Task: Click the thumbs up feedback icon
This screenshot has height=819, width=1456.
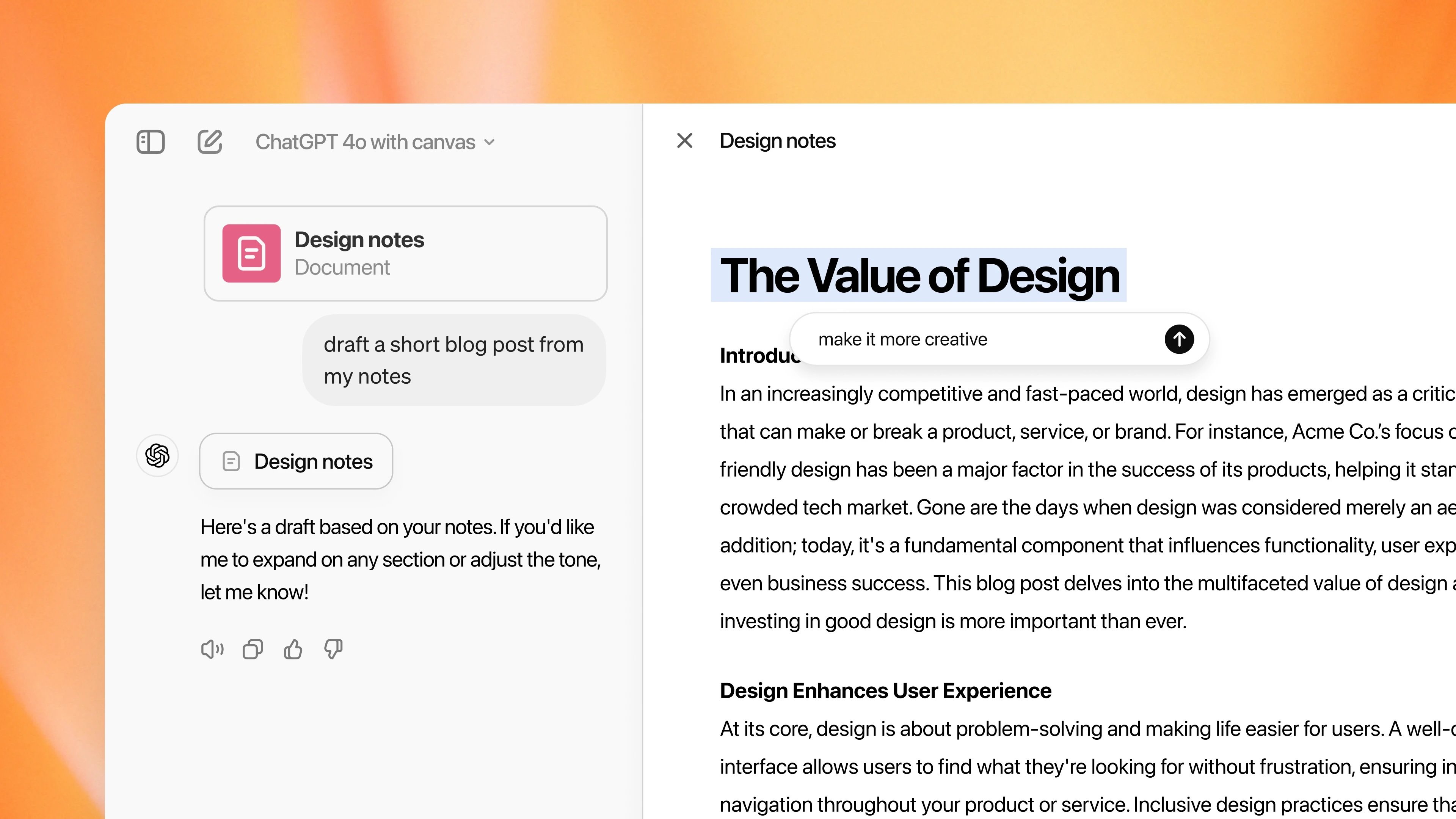Action: 293,650
